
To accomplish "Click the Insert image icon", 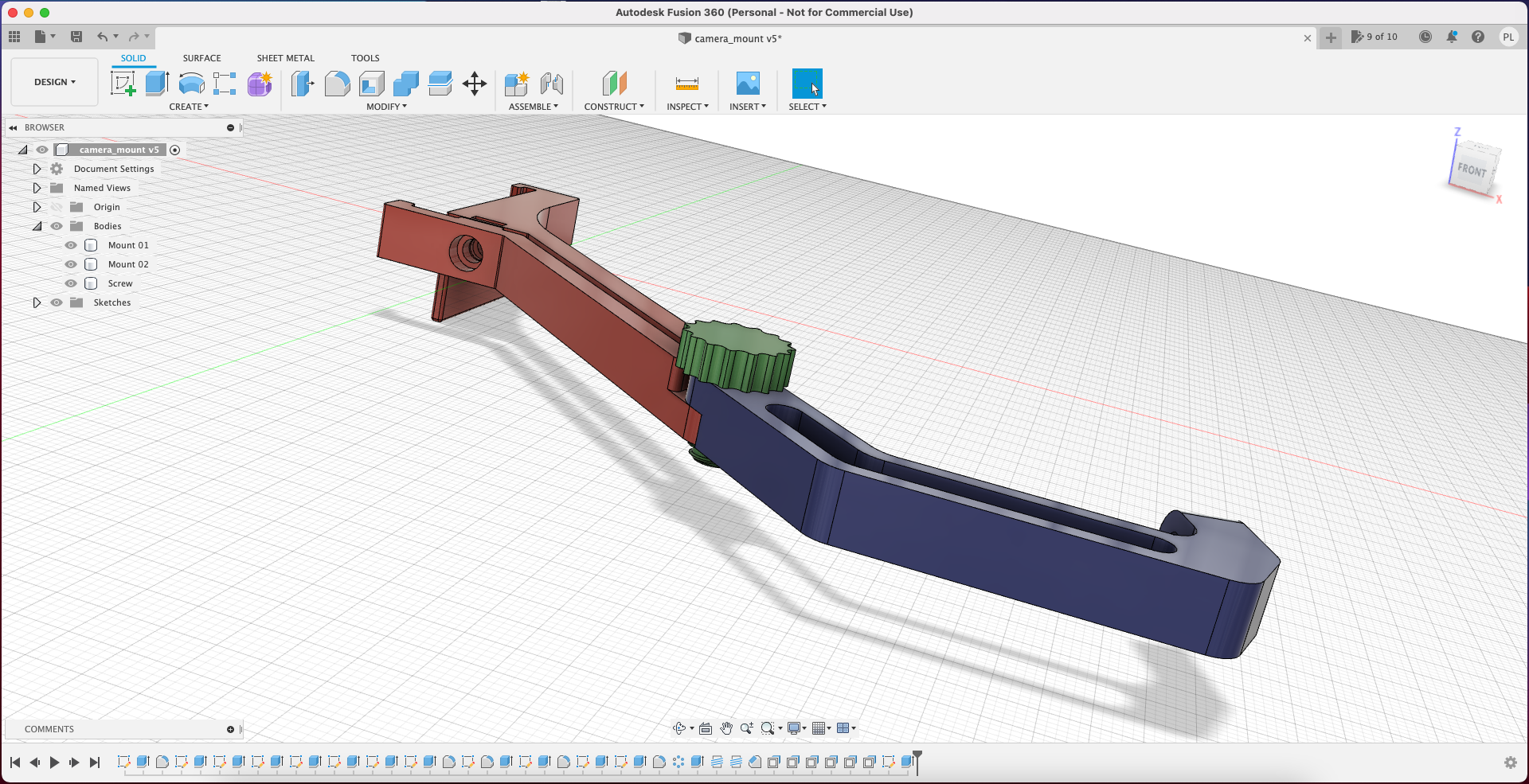I will tap(748, 83).
